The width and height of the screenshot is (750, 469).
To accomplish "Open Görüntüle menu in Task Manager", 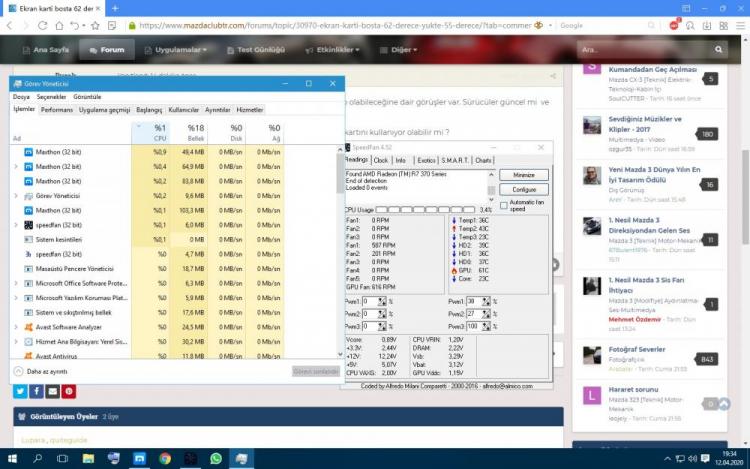I will tap(87, 97).
